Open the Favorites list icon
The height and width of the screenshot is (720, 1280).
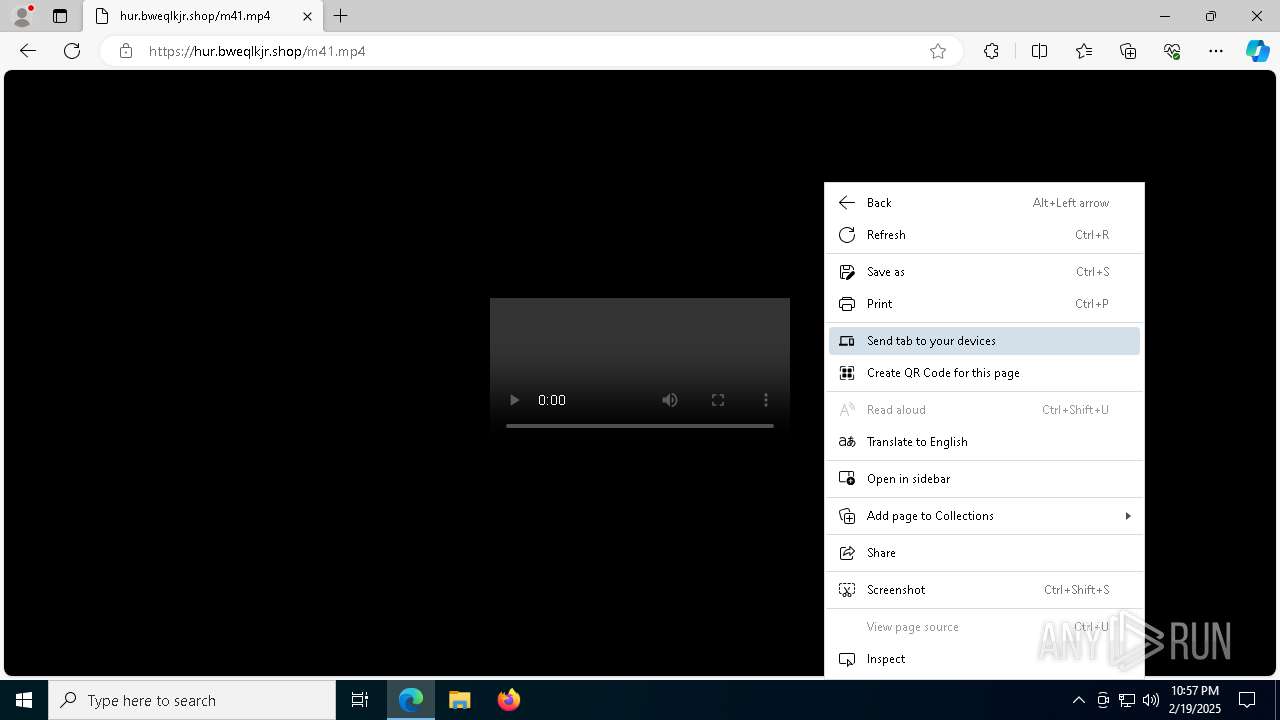(1084, 51)
